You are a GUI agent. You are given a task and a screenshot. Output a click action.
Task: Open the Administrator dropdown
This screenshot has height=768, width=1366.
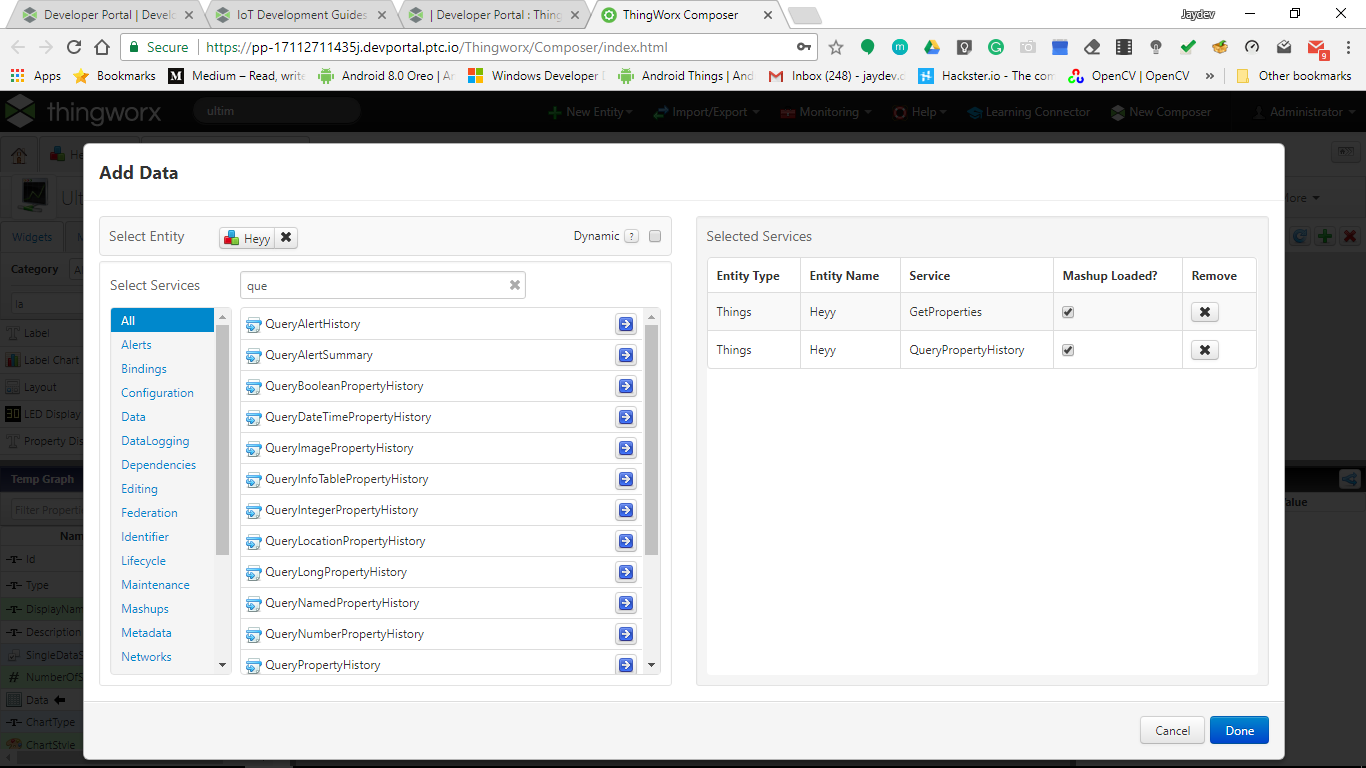click(x=1302, y=112)
